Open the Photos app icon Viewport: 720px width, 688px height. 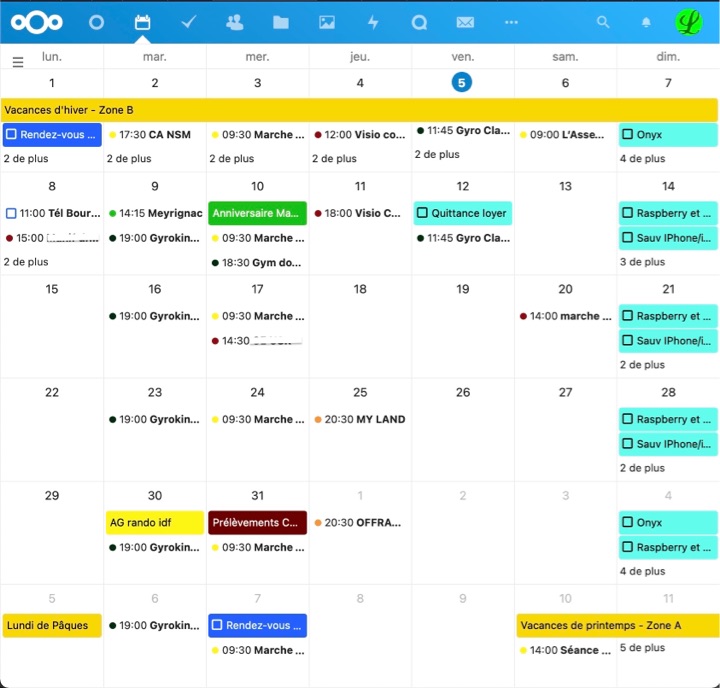327,22
